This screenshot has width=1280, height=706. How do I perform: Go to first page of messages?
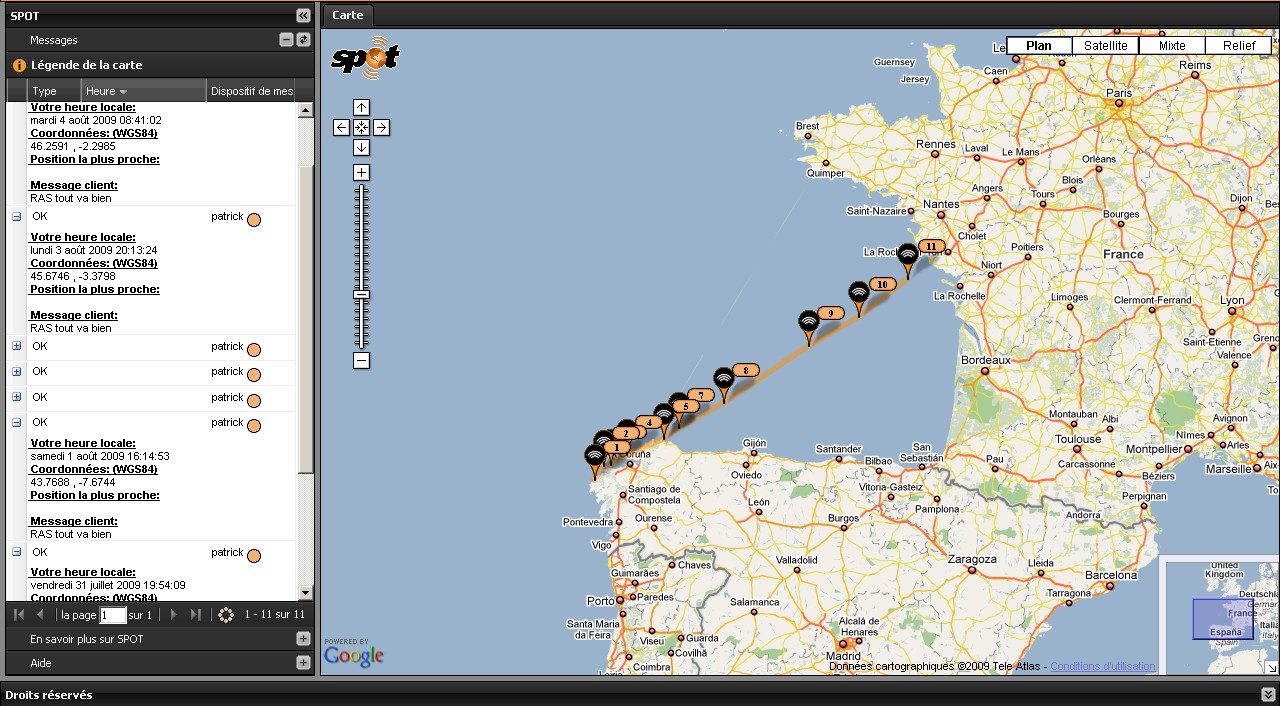19,615
